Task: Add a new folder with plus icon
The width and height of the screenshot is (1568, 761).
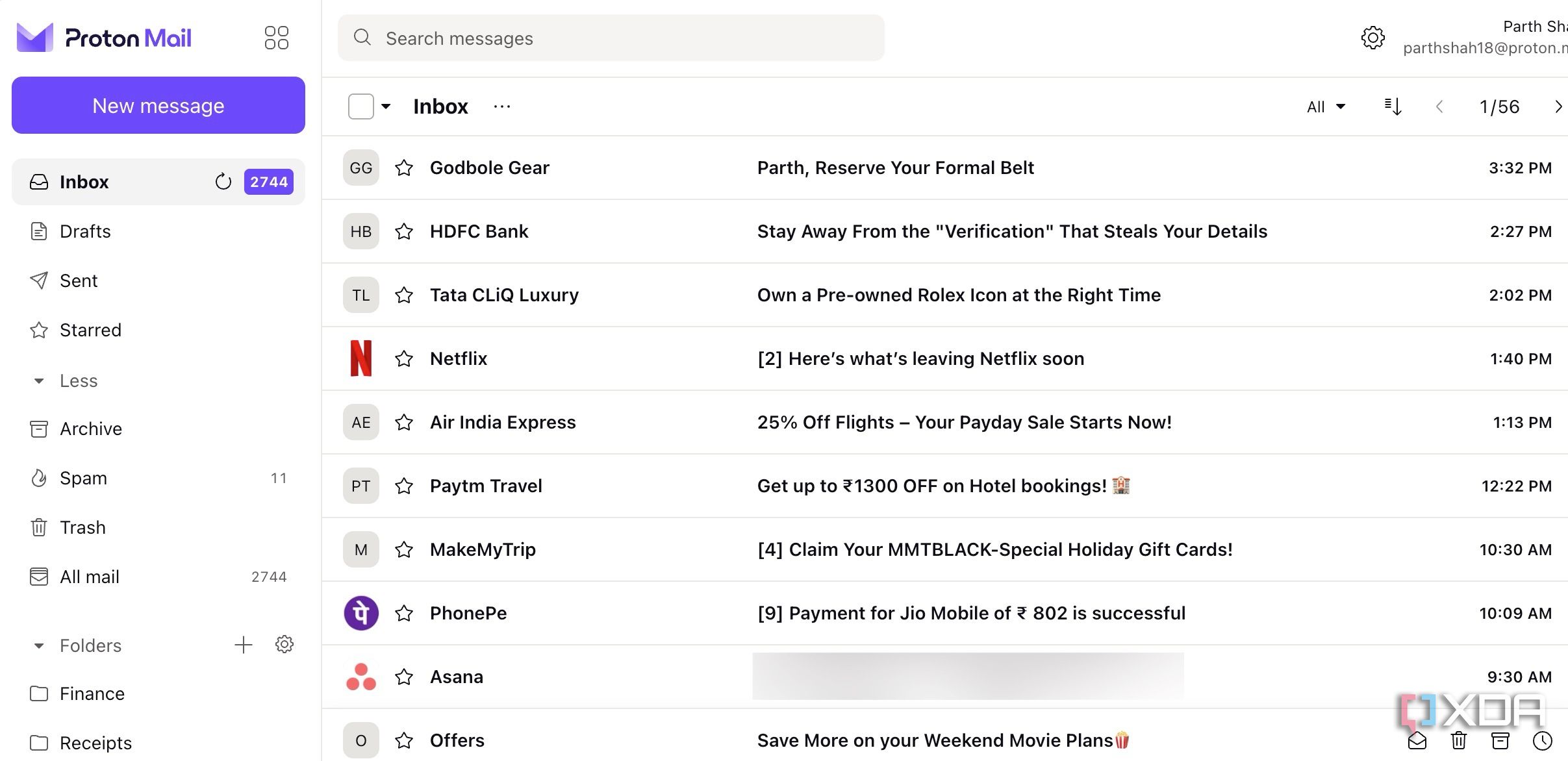Action: tap(243, 645)
